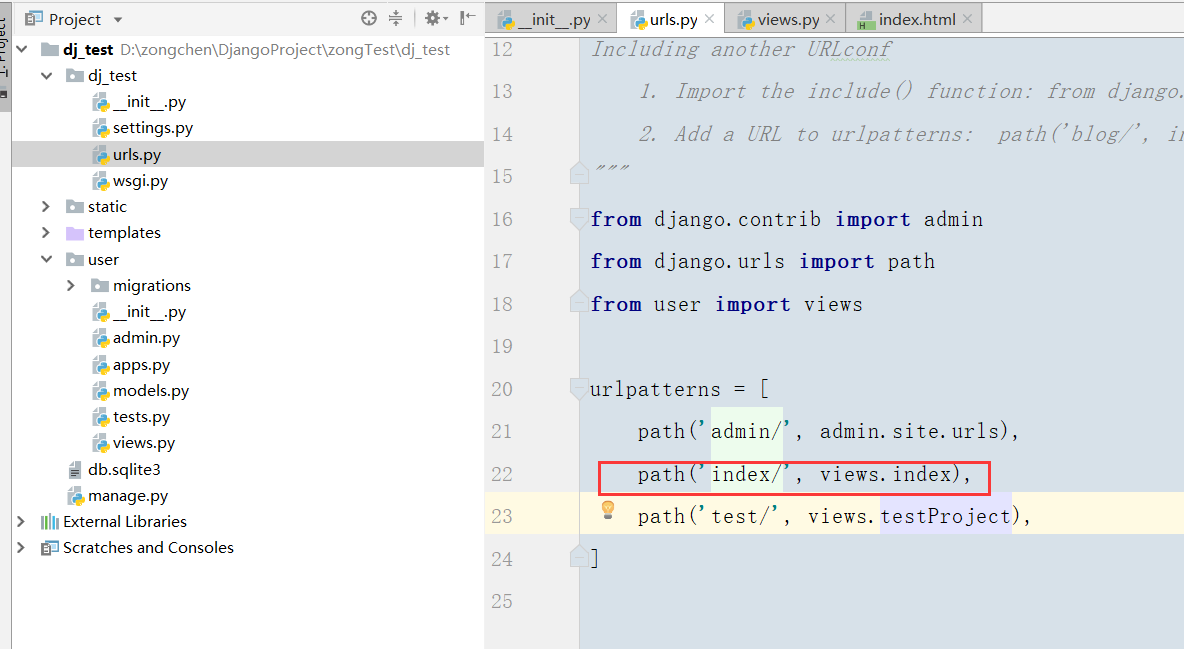The image size is (1184, 649).
Task: Expand the static folder
Action: pos(45,206)
